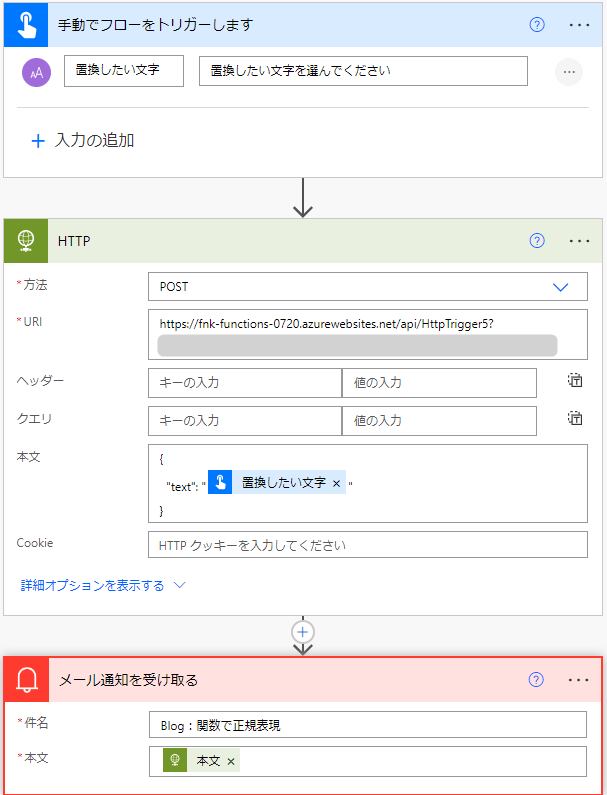Remove 置換したい文字 token from body

pyautogui.click(x=336, y=484)
